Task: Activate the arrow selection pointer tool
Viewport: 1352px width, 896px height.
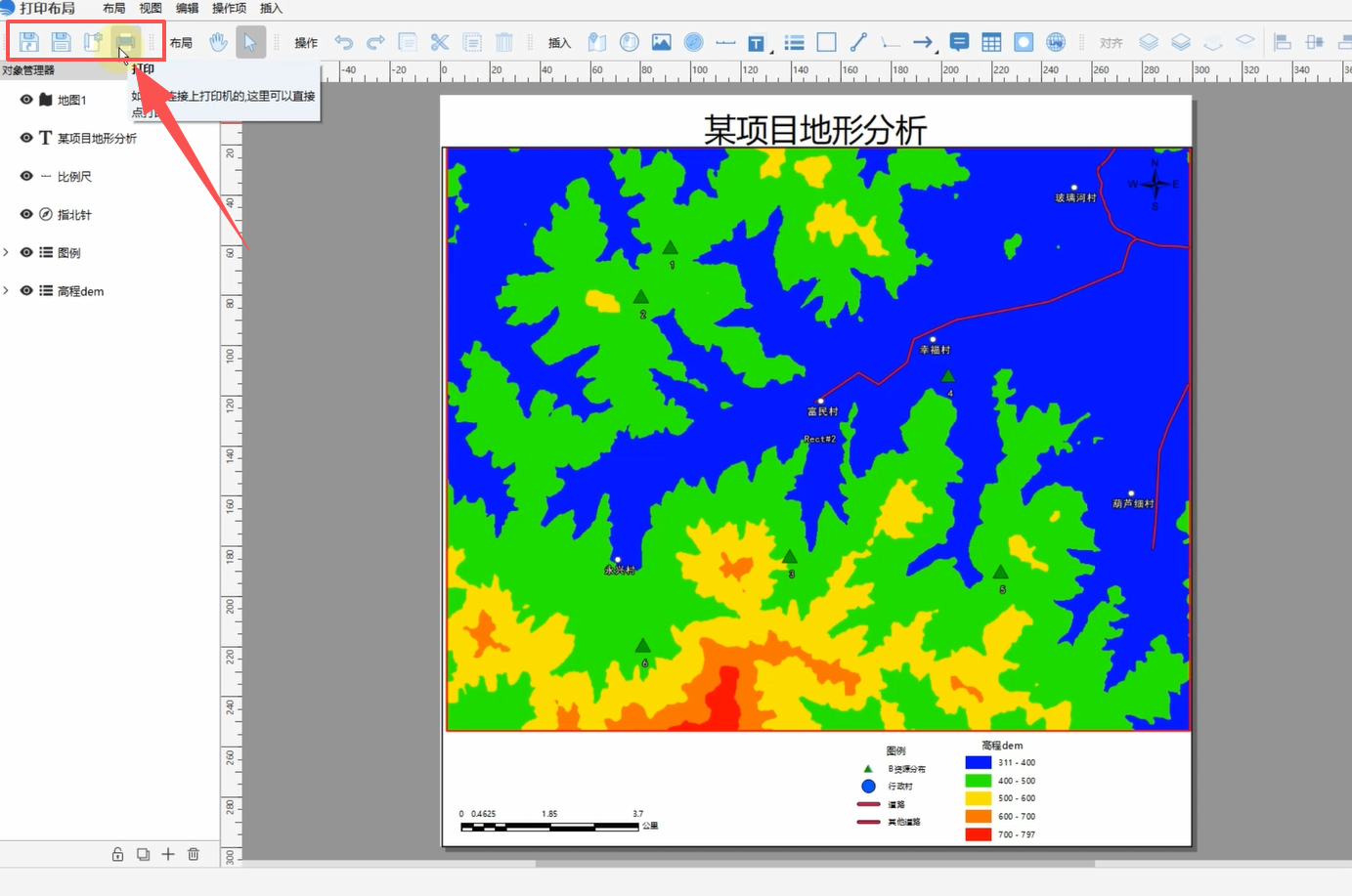Action: click(x=250, y=42)
